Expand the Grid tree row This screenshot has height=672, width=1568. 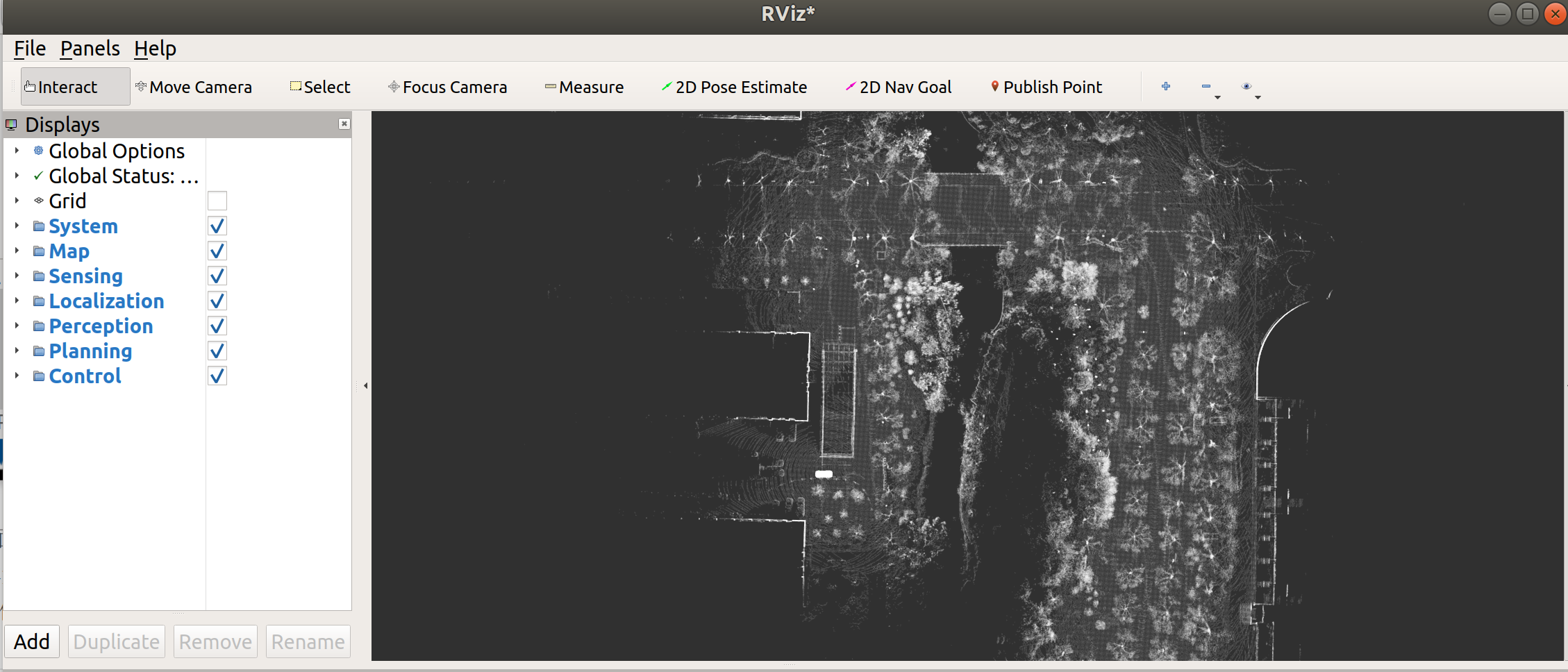point(17,201)
